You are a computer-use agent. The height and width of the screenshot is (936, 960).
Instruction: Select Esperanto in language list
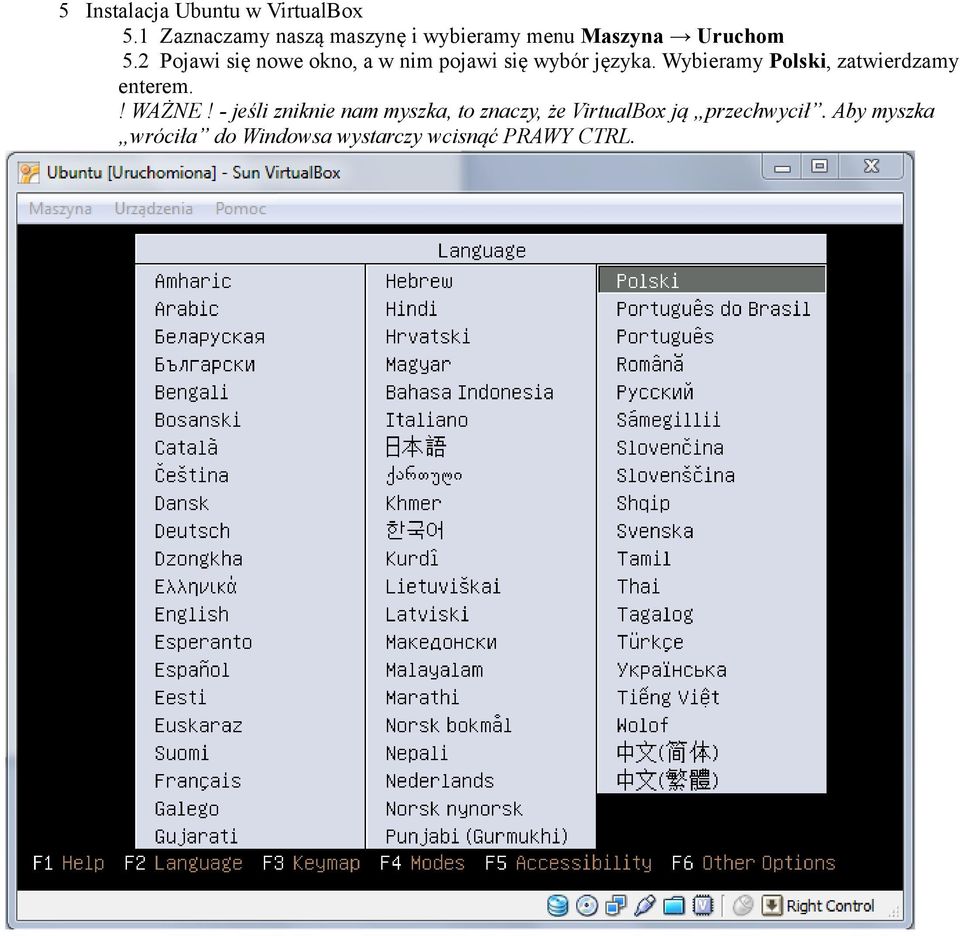(x=203, y=642)
